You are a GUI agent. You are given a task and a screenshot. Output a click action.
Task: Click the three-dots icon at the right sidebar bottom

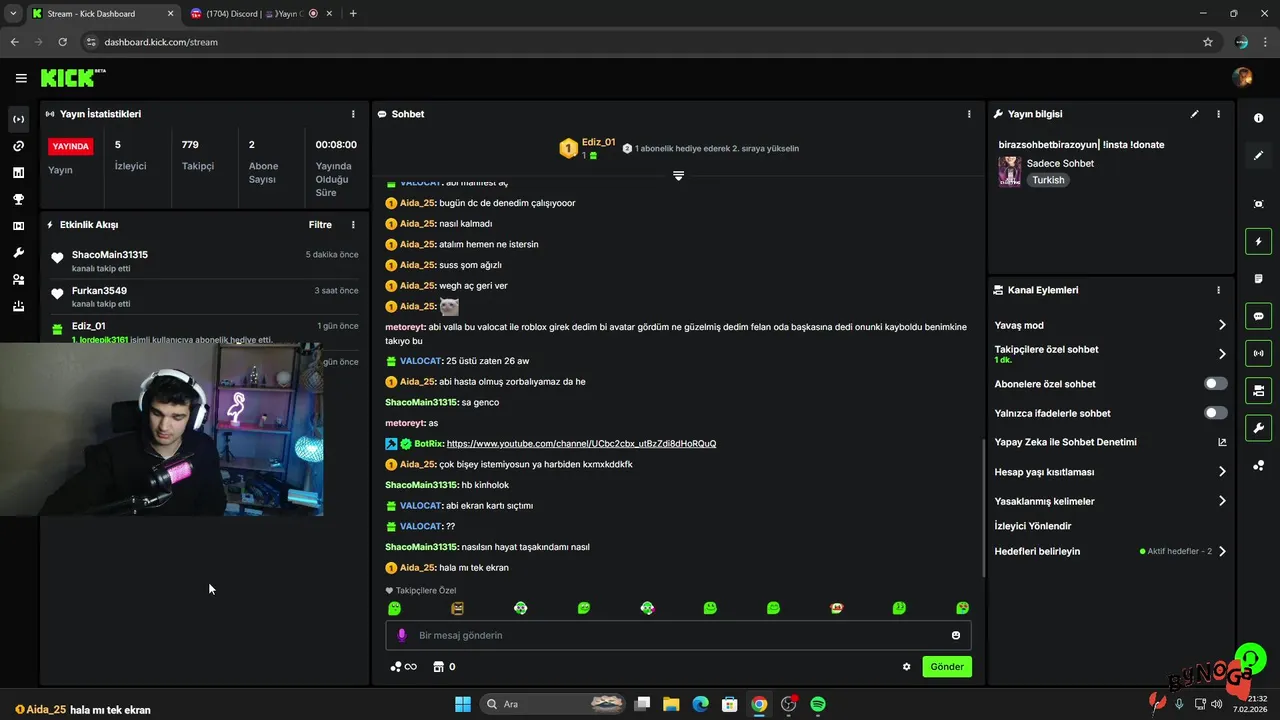point(1258,465)
